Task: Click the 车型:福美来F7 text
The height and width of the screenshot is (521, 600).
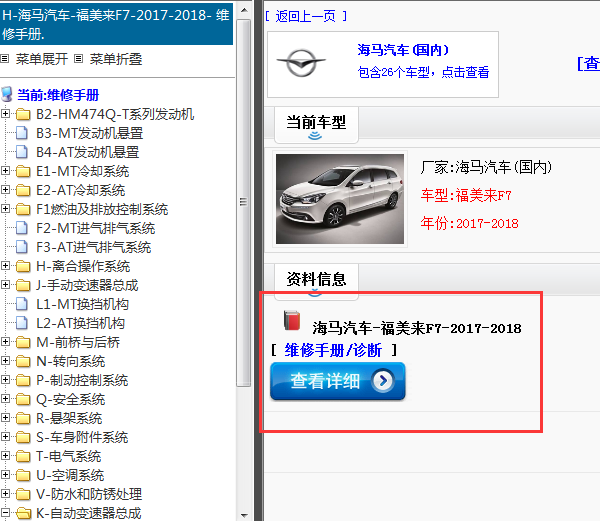Action: pyautogui.click(x=466, y=196)
